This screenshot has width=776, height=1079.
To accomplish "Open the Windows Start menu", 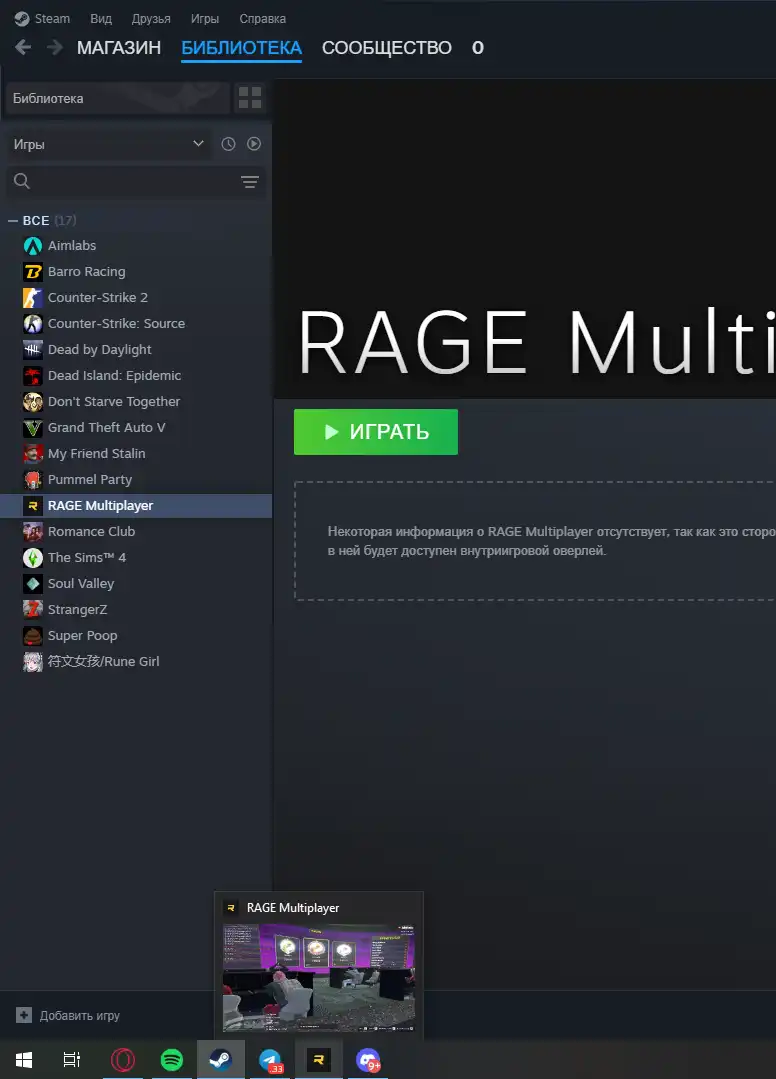I will click(24, 1060).
